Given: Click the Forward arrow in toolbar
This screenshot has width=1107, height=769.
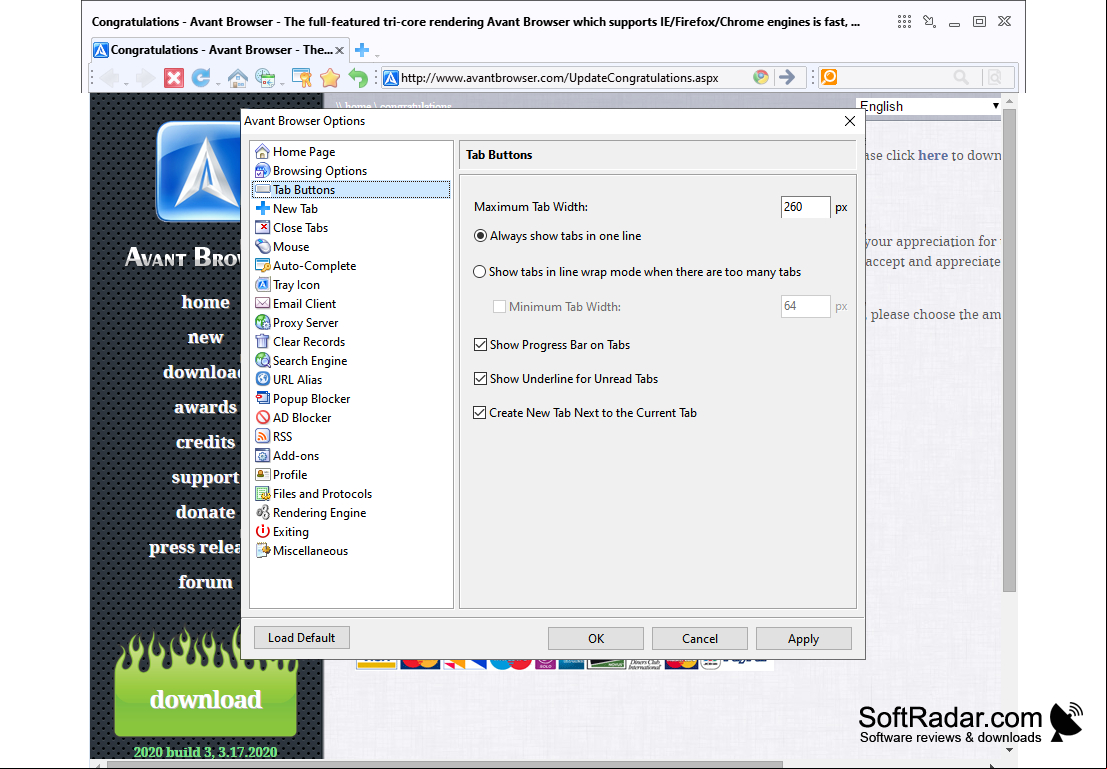Looking at the screenshot, I should pos(145,78).
